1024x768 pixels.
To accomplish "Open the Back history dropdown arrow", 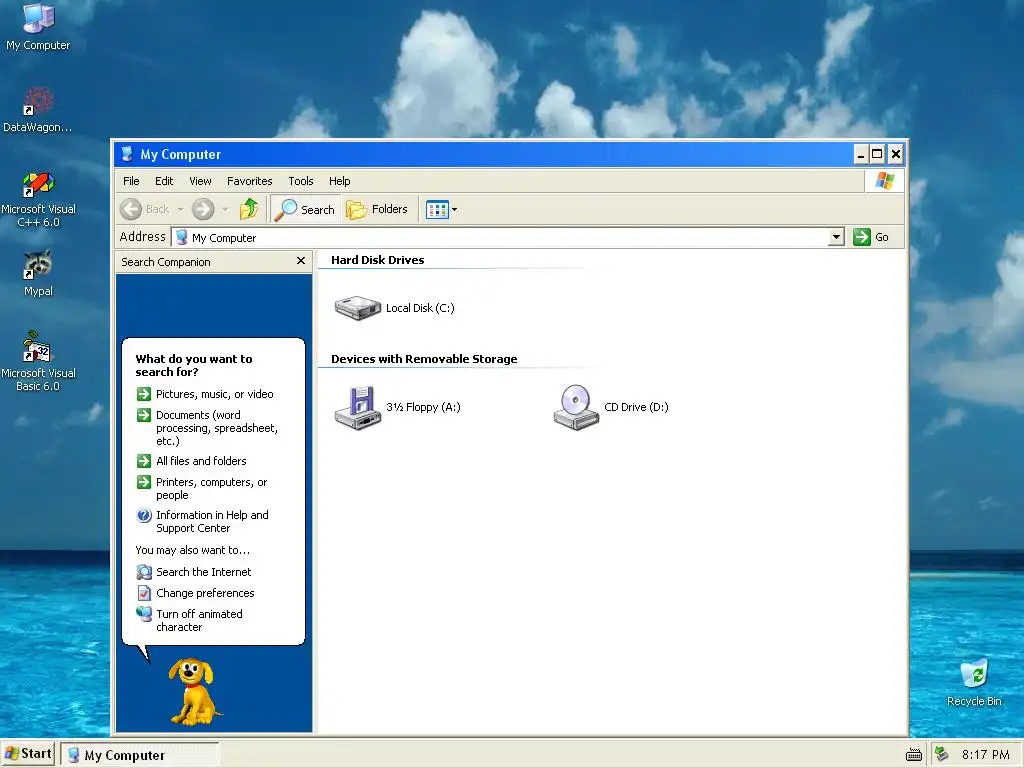I will (x=180, y=210).
